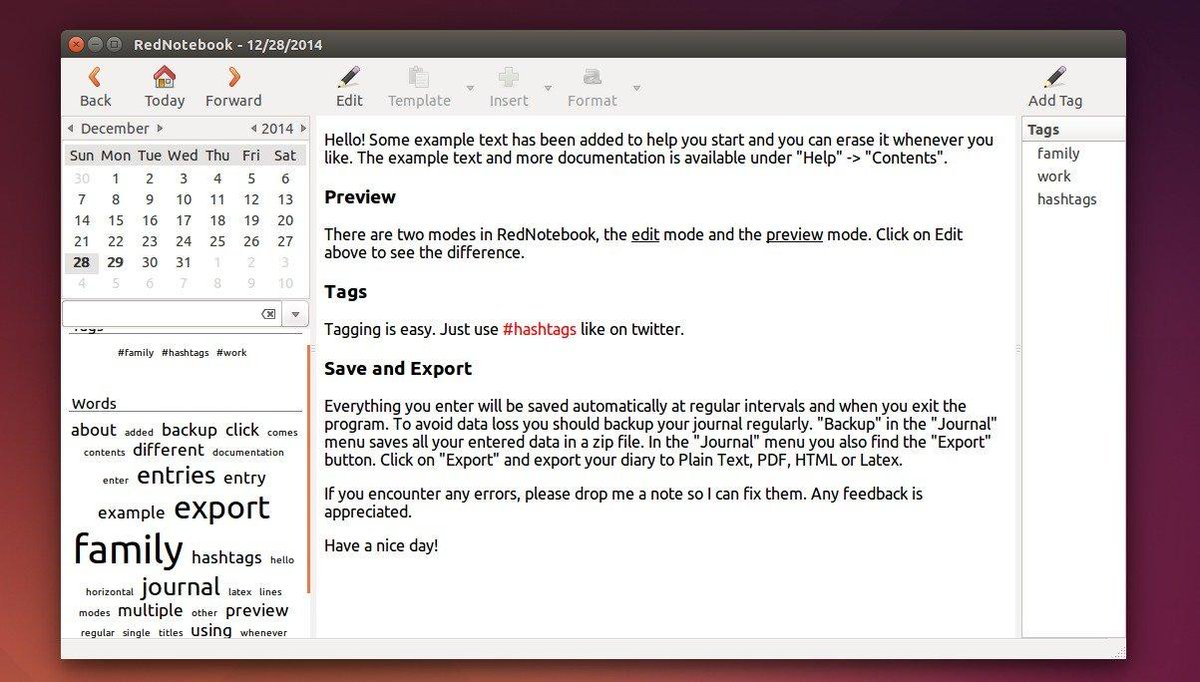Viewport: 1200px width, 682px height.
Task: Click the word 'multiple' in word cloud
Action: 150,610
